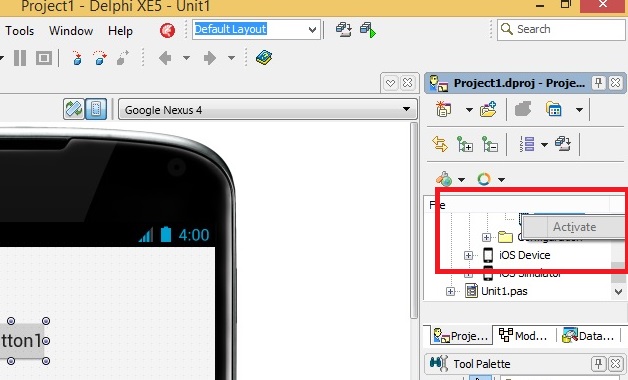This screenshot has height=380, width=628.
Task: Switch to the Model View tab
Action: 523,336
